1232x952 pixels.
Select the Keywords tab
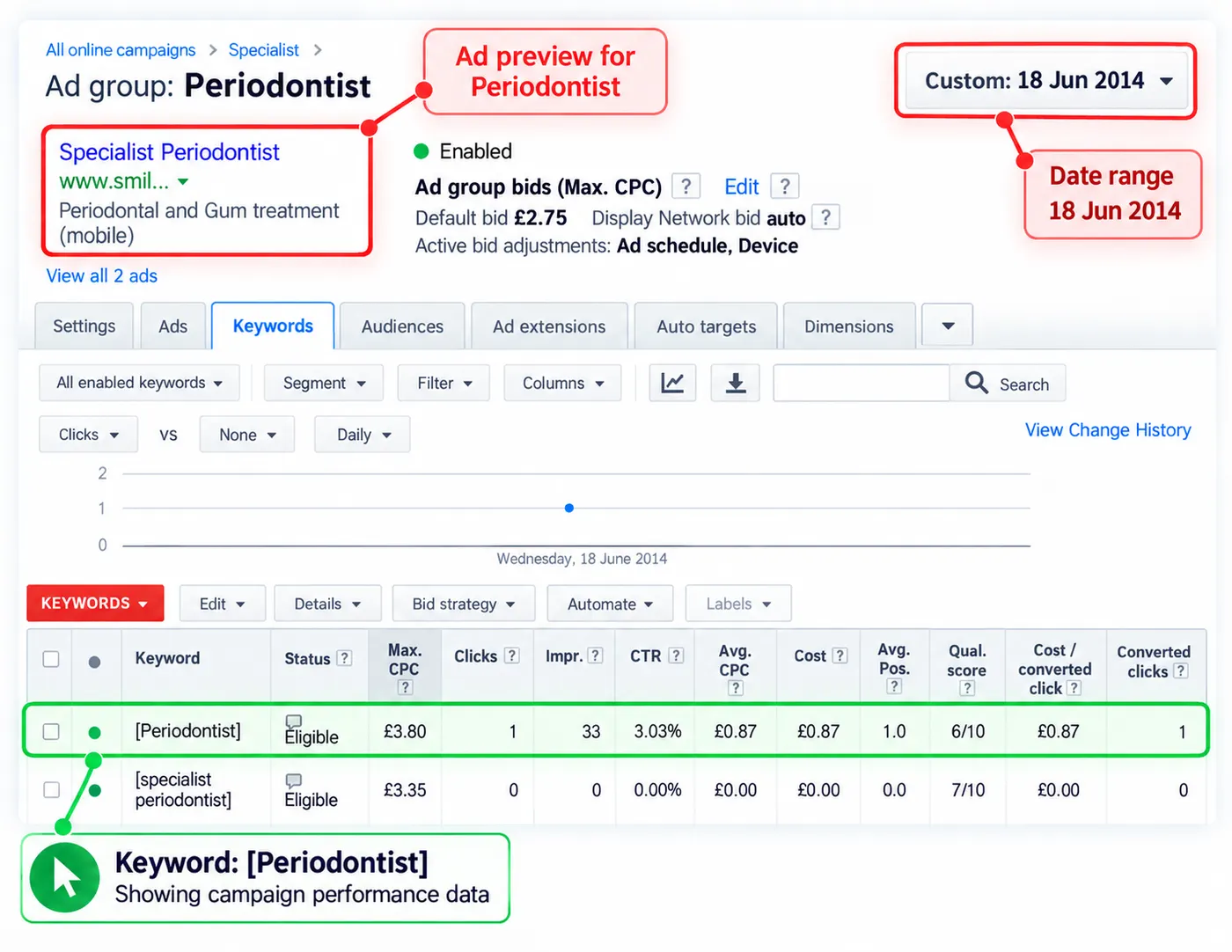273,326
